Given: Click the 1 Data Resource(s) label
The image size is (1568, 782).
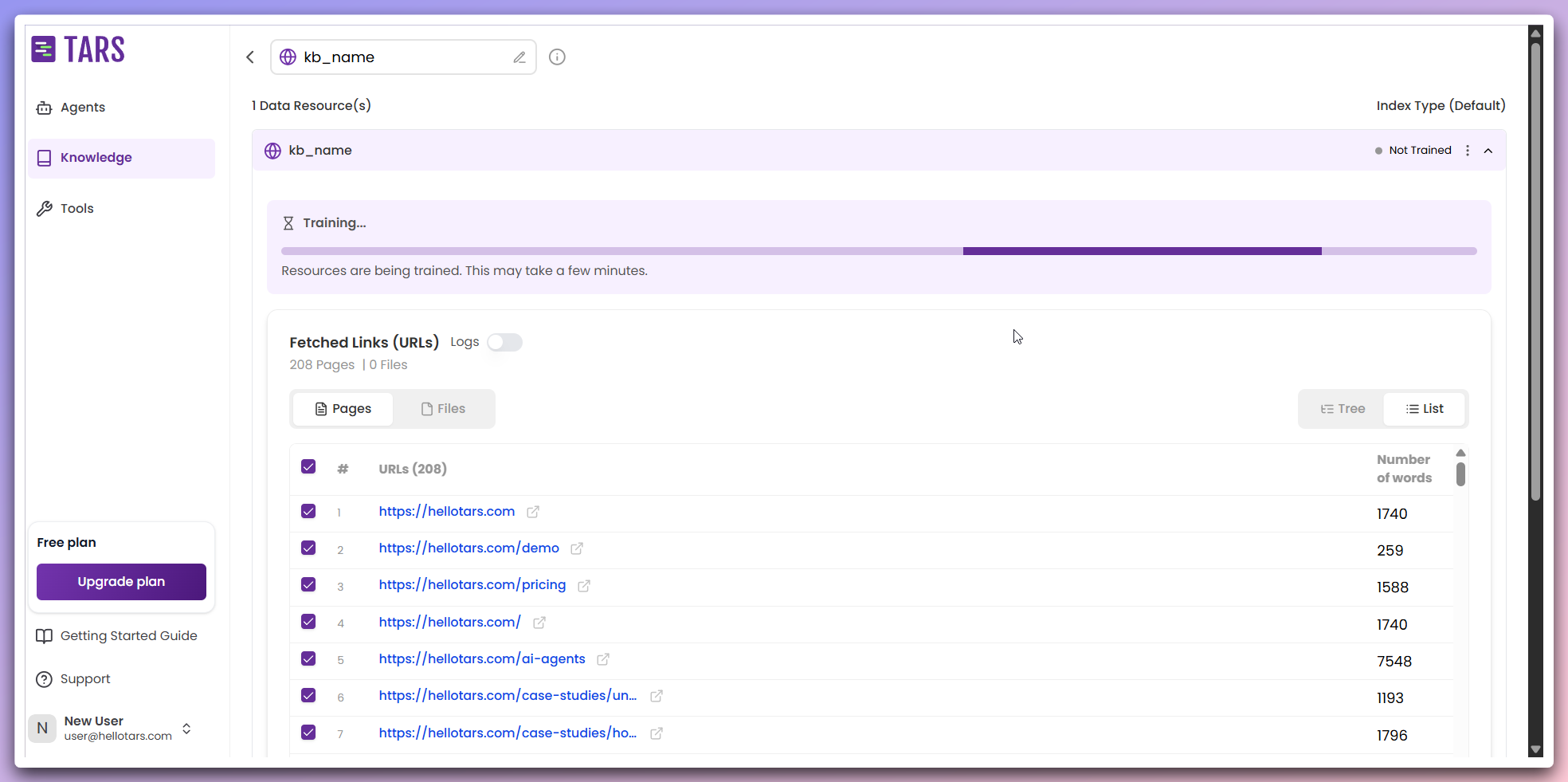Looking at the screenshot, I should pyautogui.click(x=312, y=106).
